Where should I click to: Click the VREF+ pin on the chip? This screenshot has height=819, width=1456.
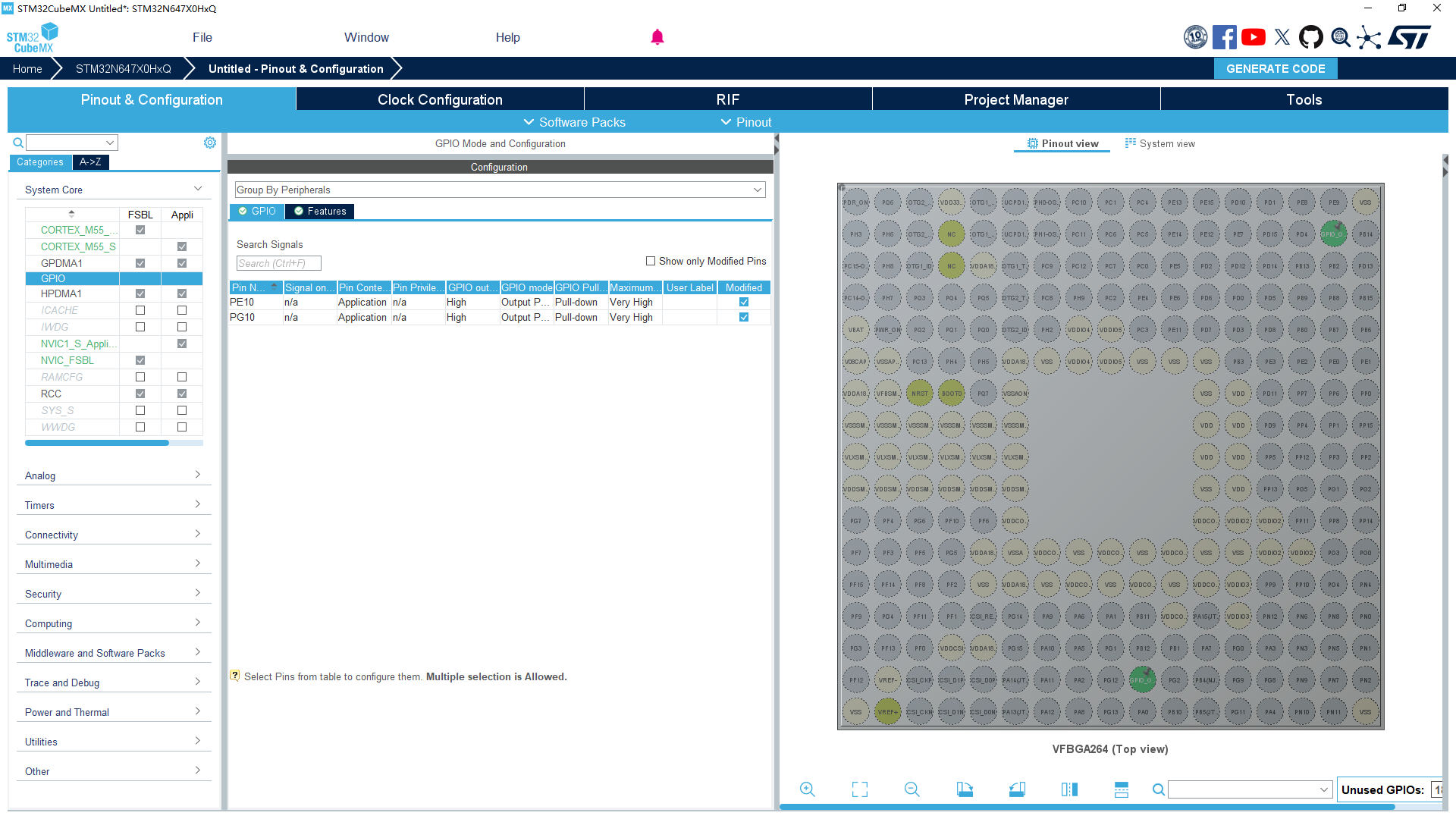pos(887,712)
